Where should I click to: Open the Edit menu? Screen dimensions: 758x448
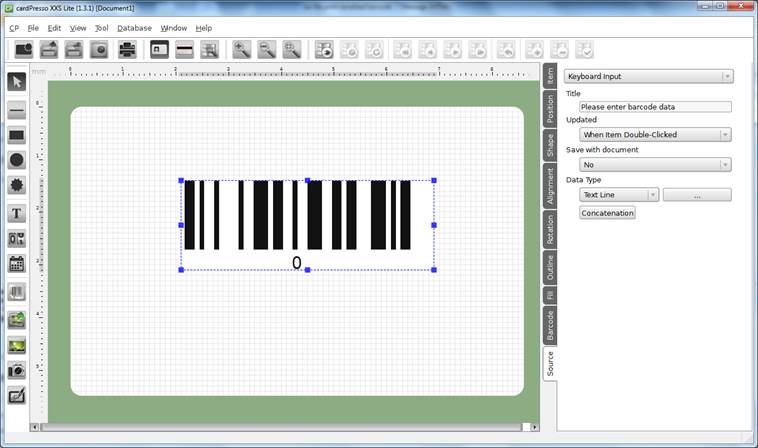pyautogui.click(x=54, y=28)
